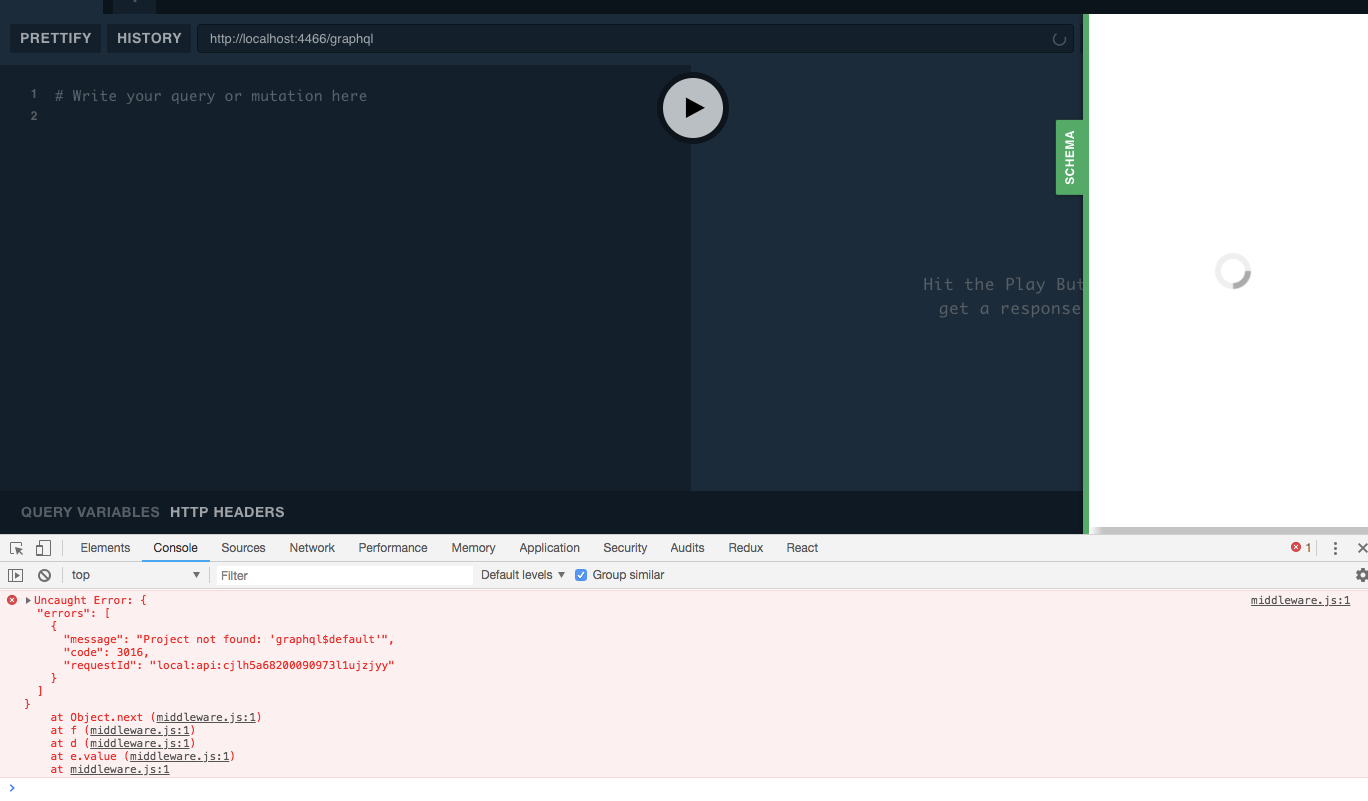
Task: Open DevTools three-dot customize menu
Action: coord(1335,548)
